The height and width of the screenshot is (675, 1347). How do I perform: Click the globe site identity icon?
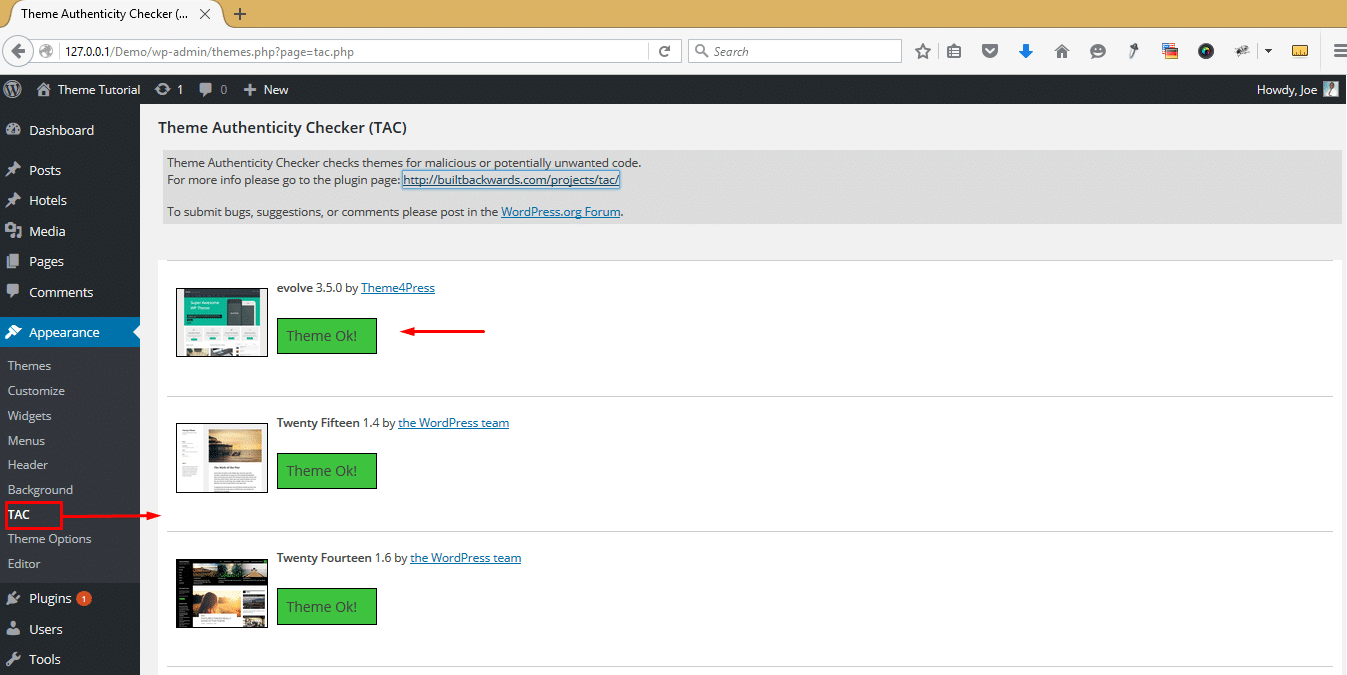point(46,51)
